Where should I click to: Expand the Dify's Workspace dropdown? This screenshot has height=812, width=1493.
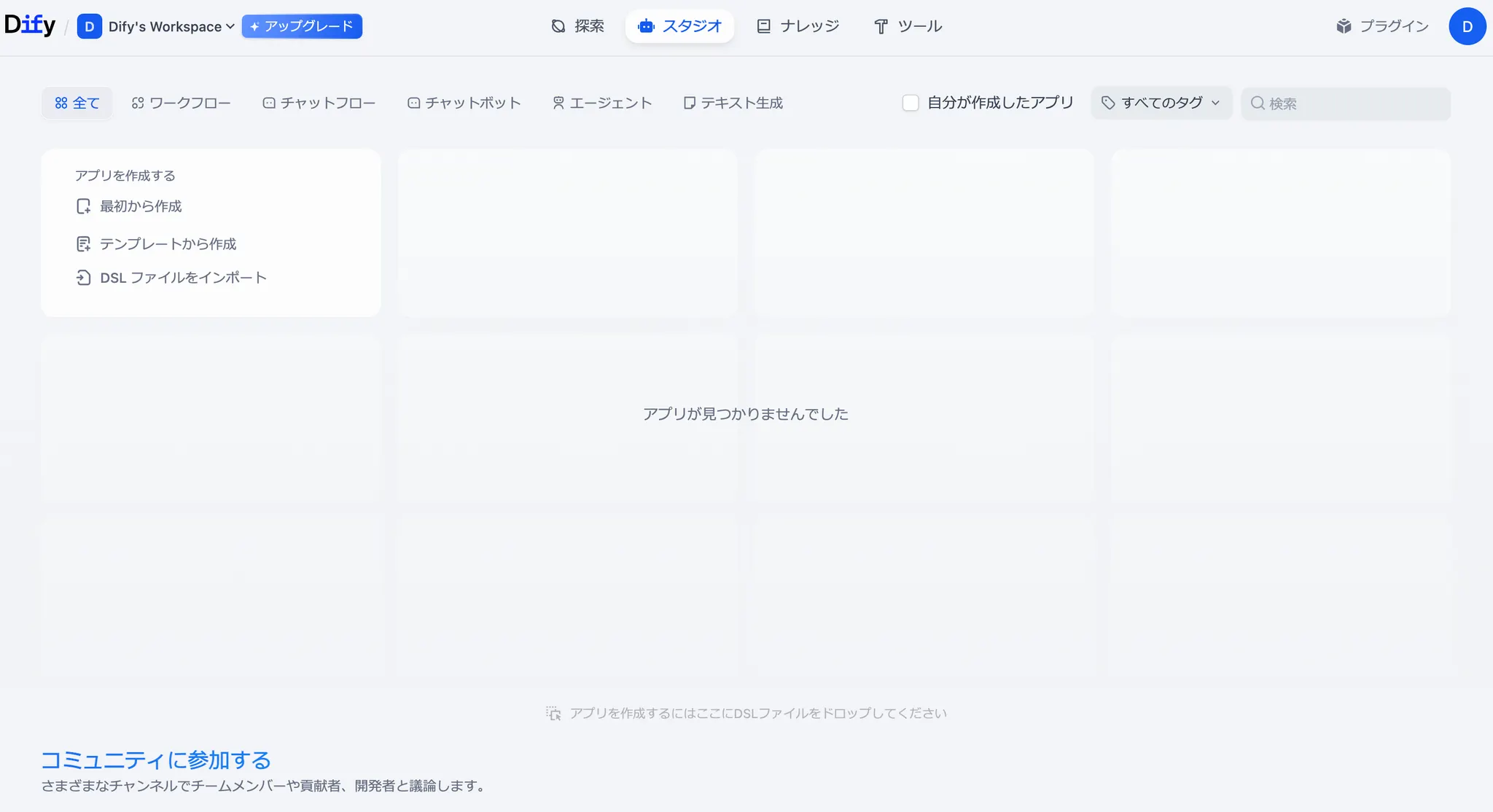[x=172, y=26]
